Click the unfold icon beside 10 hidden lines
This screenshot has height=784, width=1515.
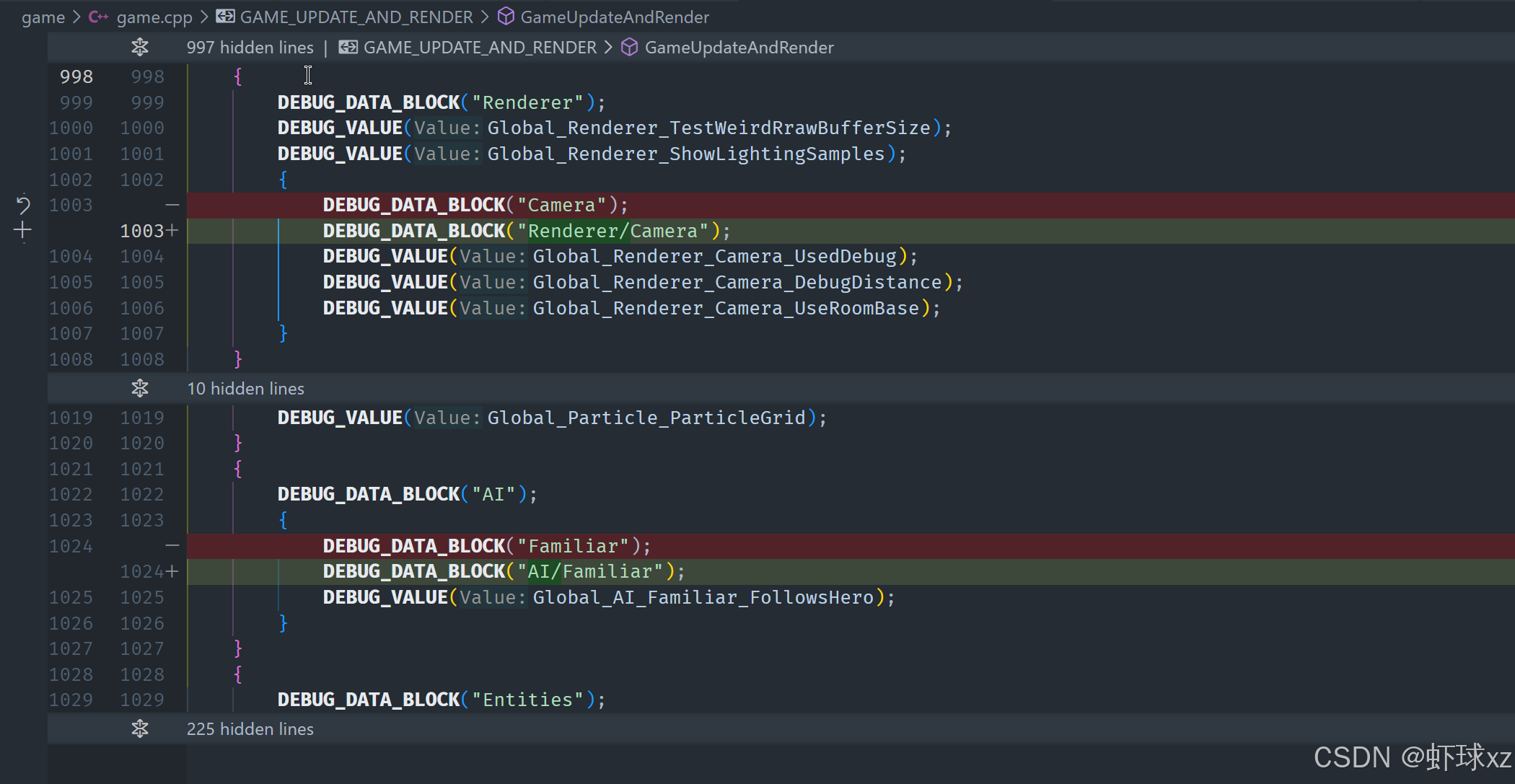pyautogui.click(x=140, y=389)
